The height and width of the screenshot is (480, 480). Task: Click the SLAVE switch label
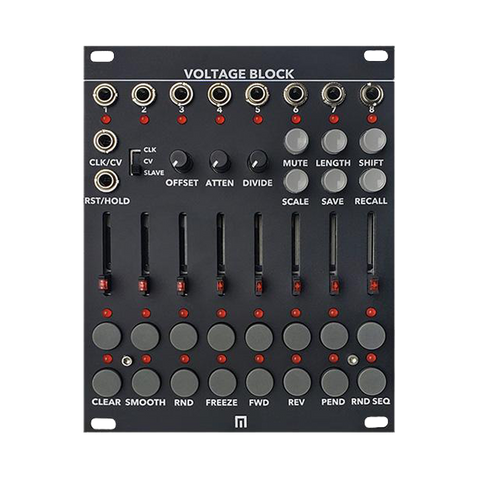coord(154,173)
